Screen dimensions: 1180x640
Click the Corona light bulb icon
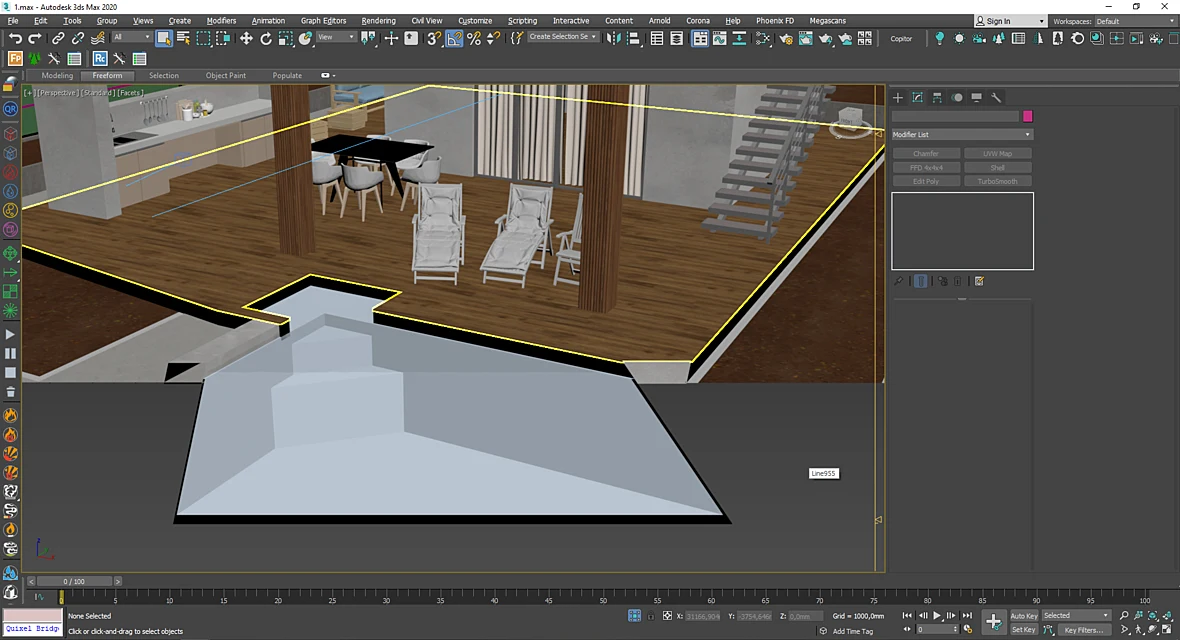point(939,38)
